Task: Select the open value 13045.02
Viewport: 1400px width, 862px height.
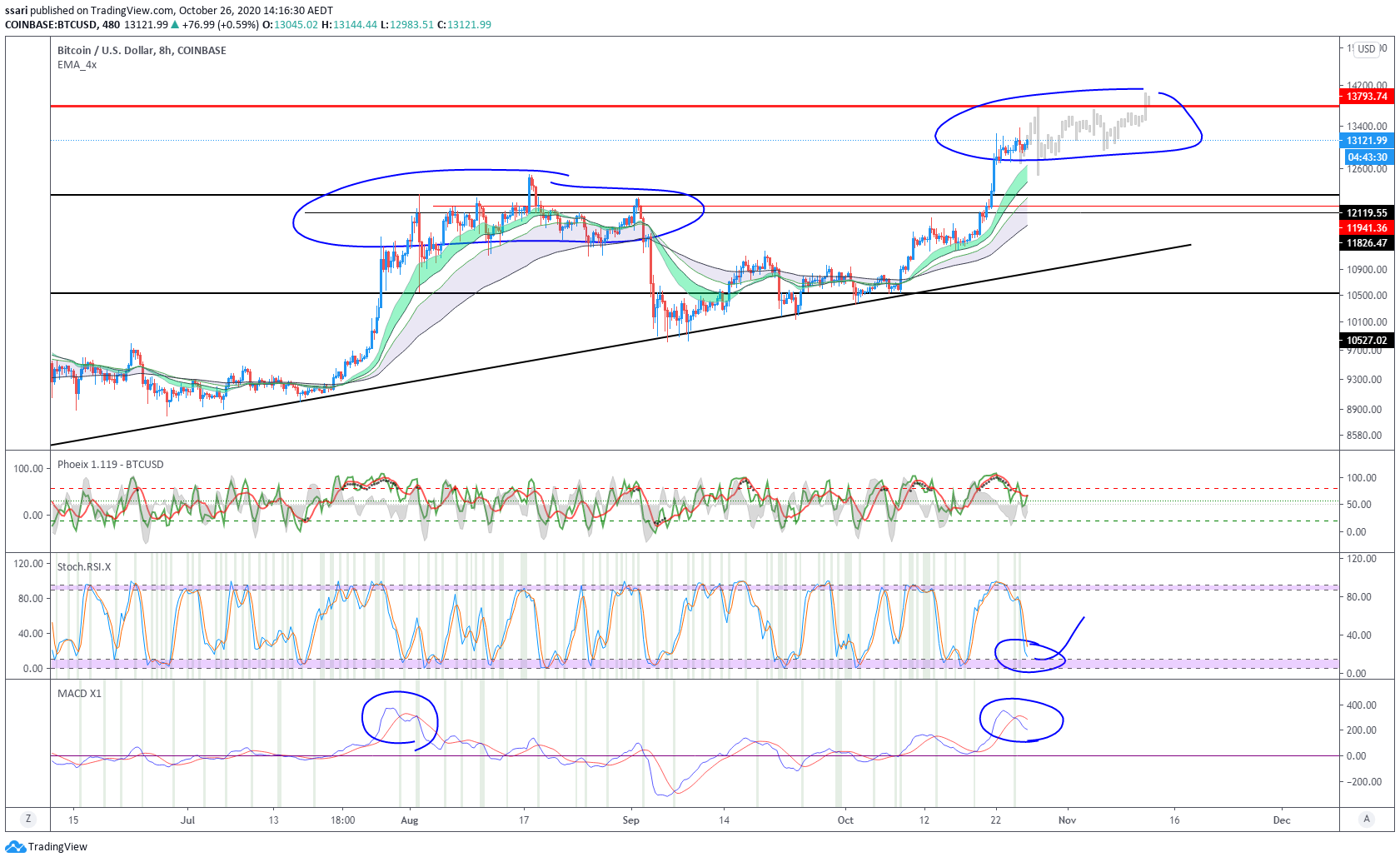Action: [296, 25]
